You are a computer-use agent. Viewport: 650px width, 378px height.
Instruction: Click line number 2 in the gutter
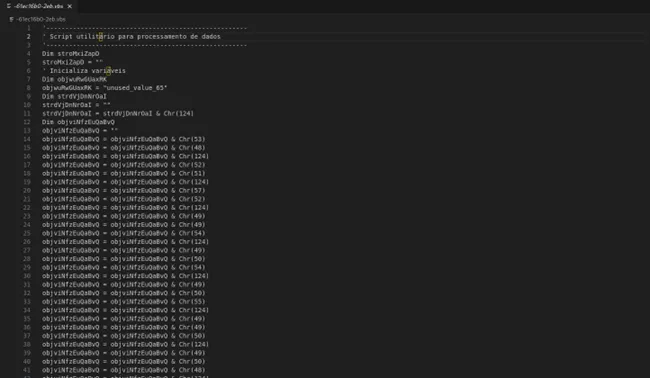[x=29, y=36]
